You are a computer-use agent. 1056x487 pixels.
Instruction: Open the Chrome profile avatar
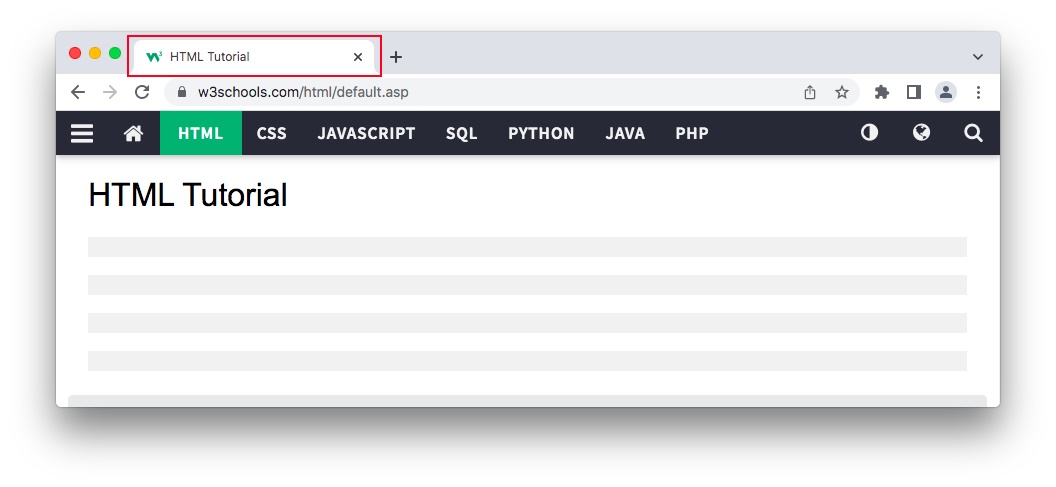click(945, 92)
